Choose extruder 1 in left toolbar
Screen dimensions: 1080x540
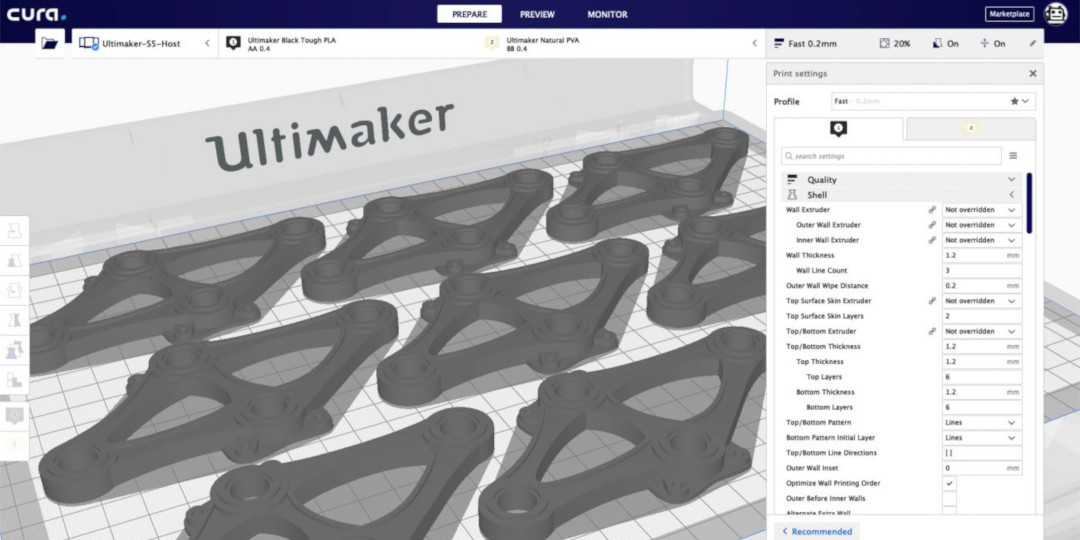14,415
